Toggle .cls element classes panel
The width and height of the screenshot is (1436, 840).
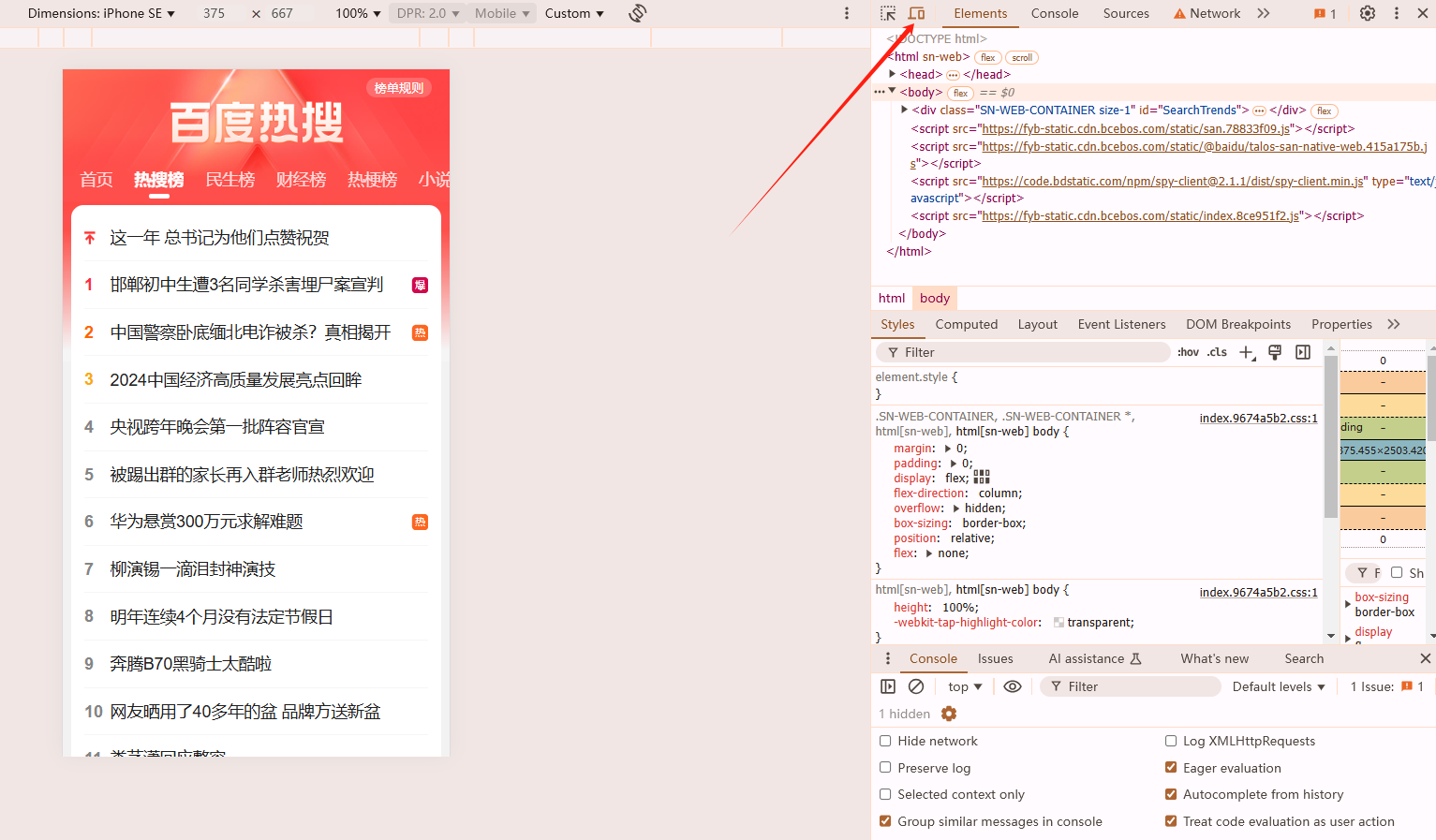click(x=1217, y=352)
